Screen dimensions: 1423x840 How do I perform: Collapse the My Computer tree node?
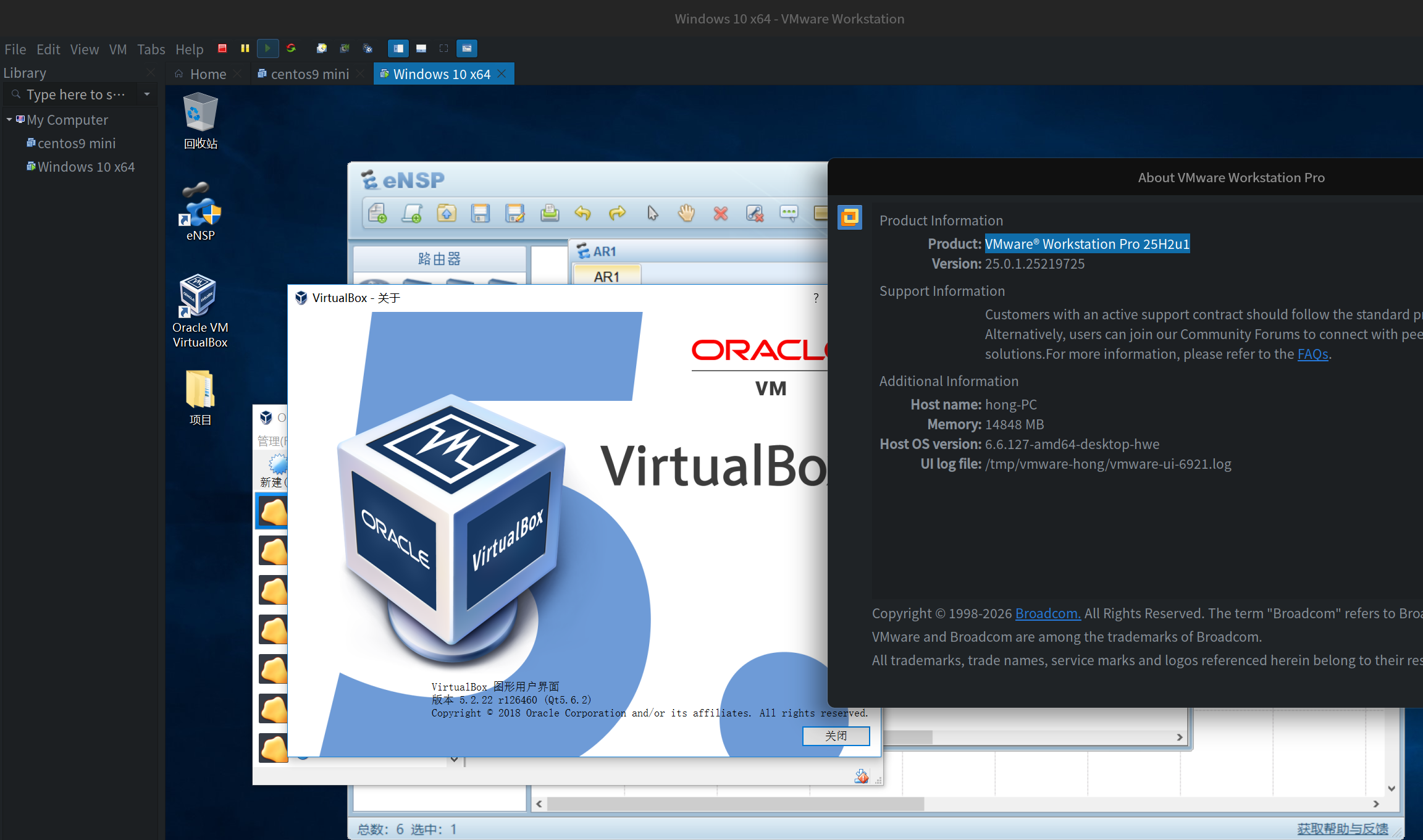coord(9,119)
